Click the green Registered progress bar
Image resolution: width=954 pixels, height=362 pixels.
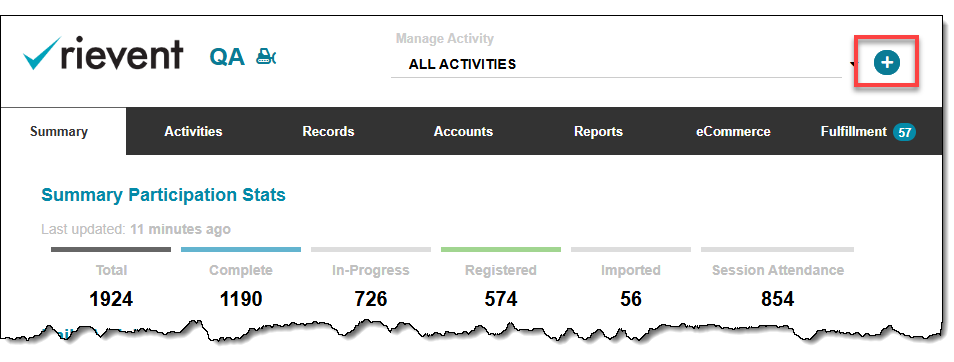pyautogui.click(x=501, y=249)
